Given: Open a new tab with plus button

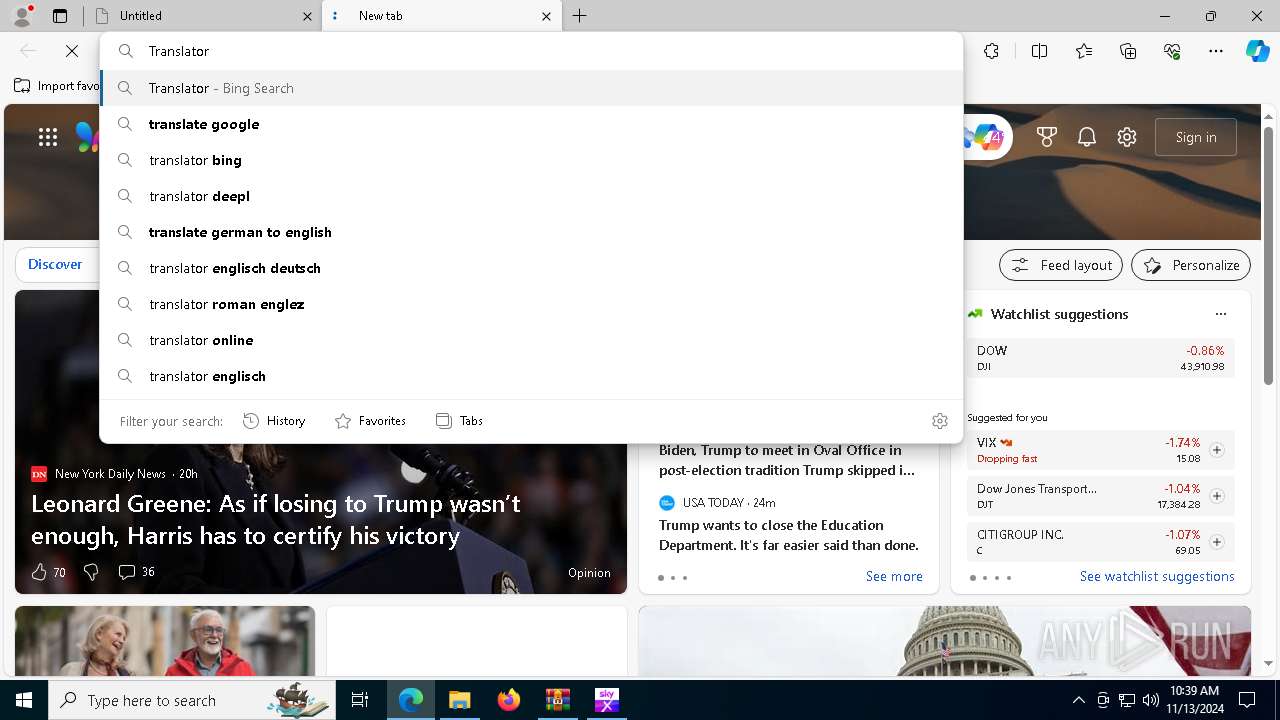Looking at the screenshot, I should coord(580,16).
